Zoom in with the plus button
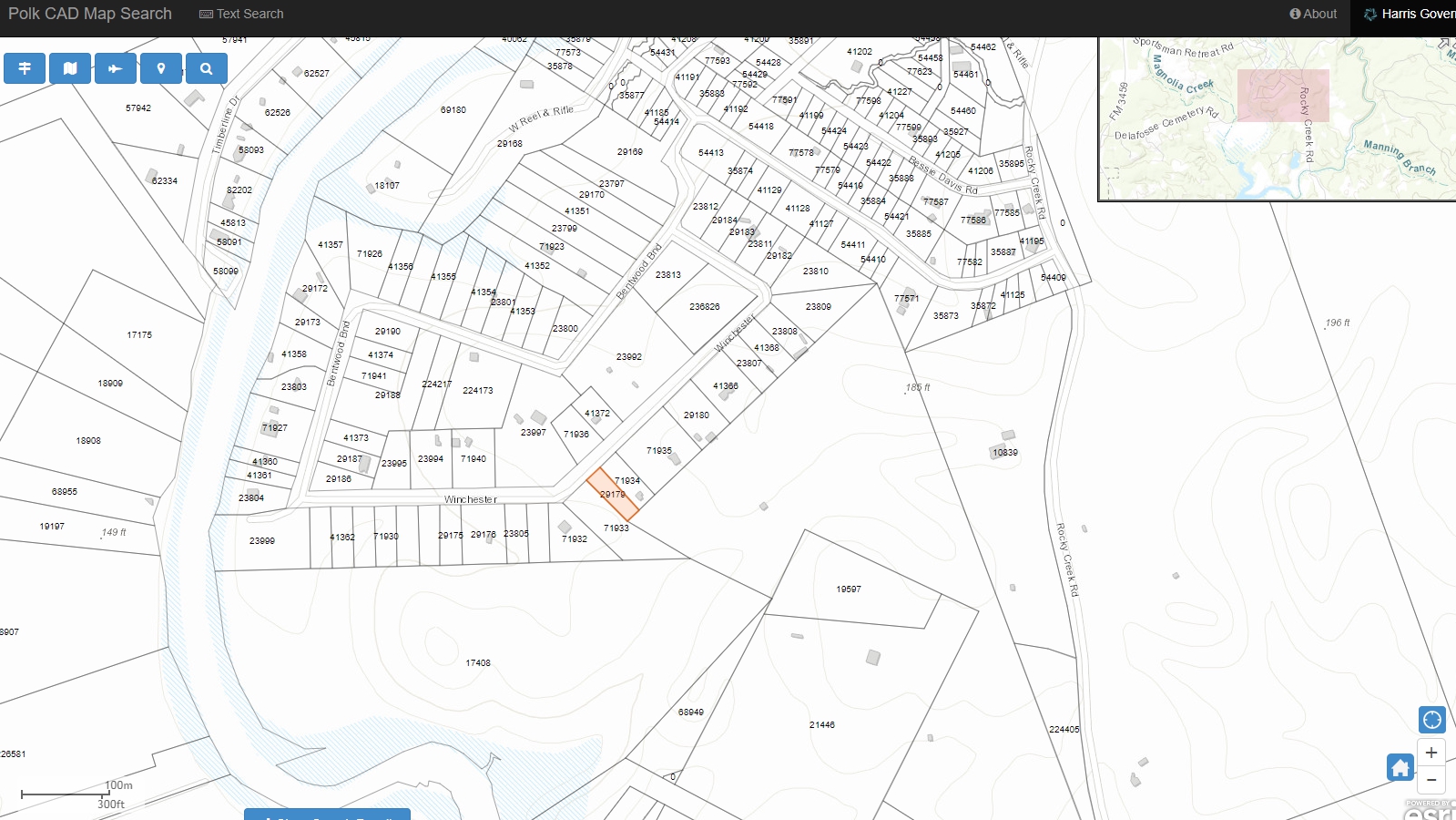This screenshot has height=820, width=1456. tap(1431, 753)
